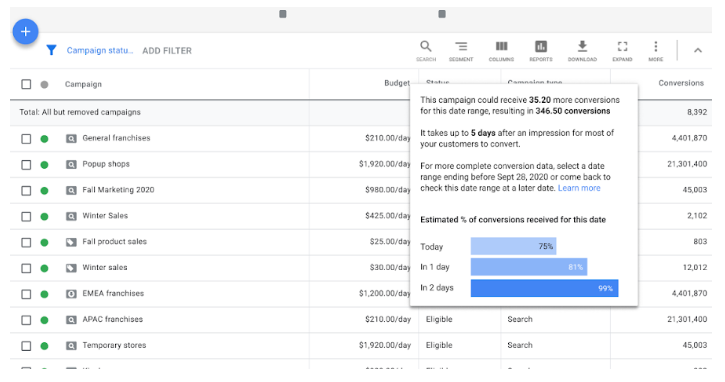Image resolution: width=725 pixels, height=382 pixels.
Task: Click the shopping tag icon for Winter sales
Action: pos(71,268)
